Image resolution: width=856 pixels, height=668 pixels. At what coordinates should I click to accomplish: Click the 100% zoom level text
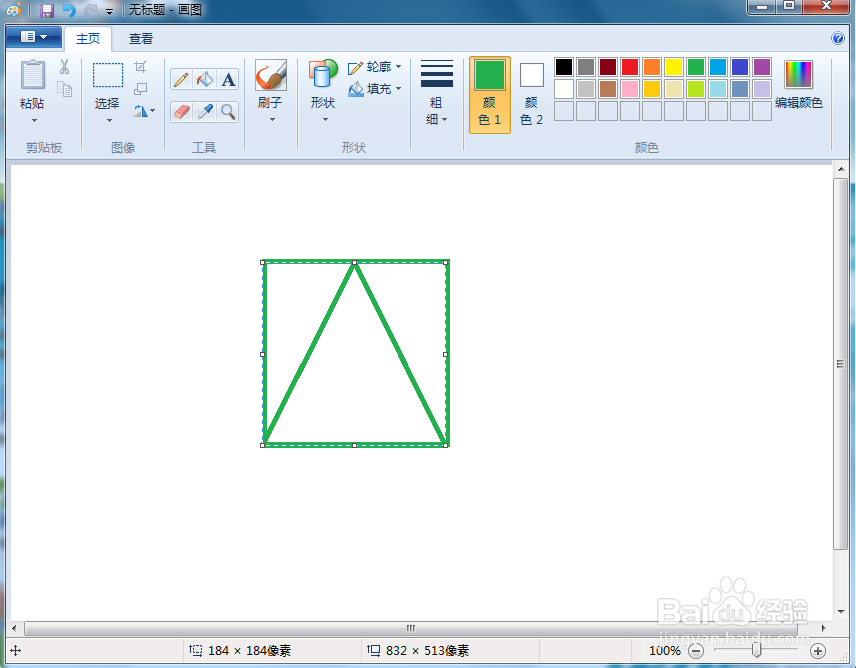coord(664,651)
